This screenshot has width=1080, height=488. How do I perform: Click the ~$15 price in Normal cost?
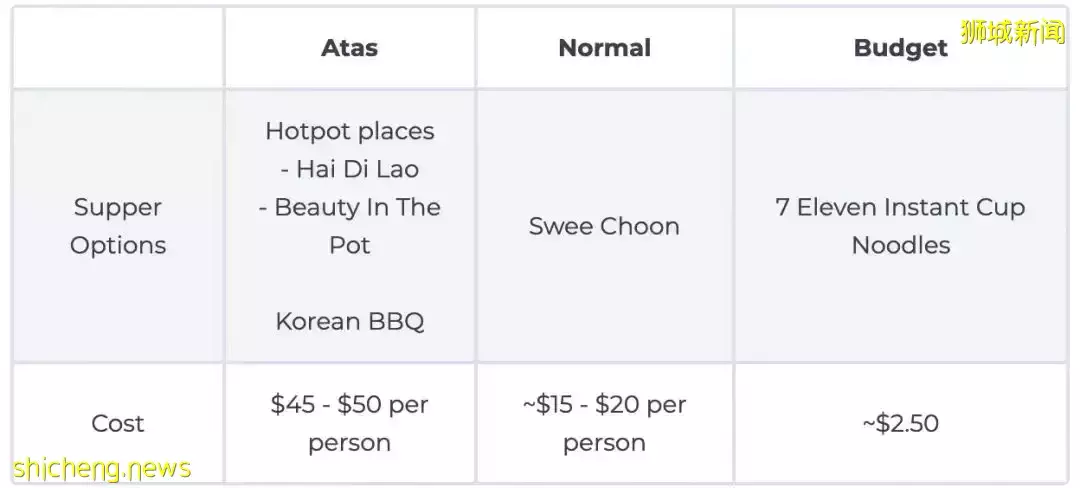(549, 404)
